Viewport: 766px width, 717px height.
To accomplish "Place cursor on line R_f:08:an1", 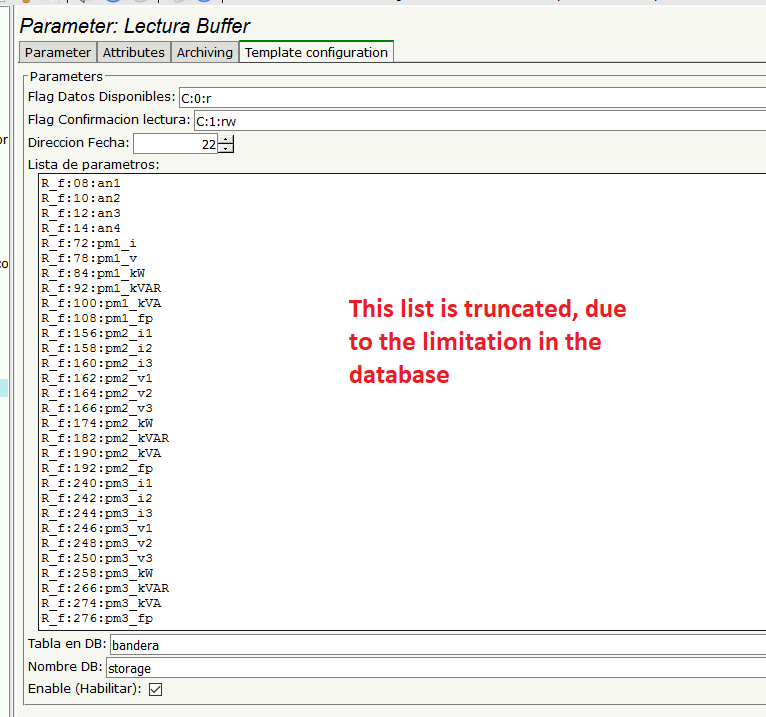I will click(81, 184).
